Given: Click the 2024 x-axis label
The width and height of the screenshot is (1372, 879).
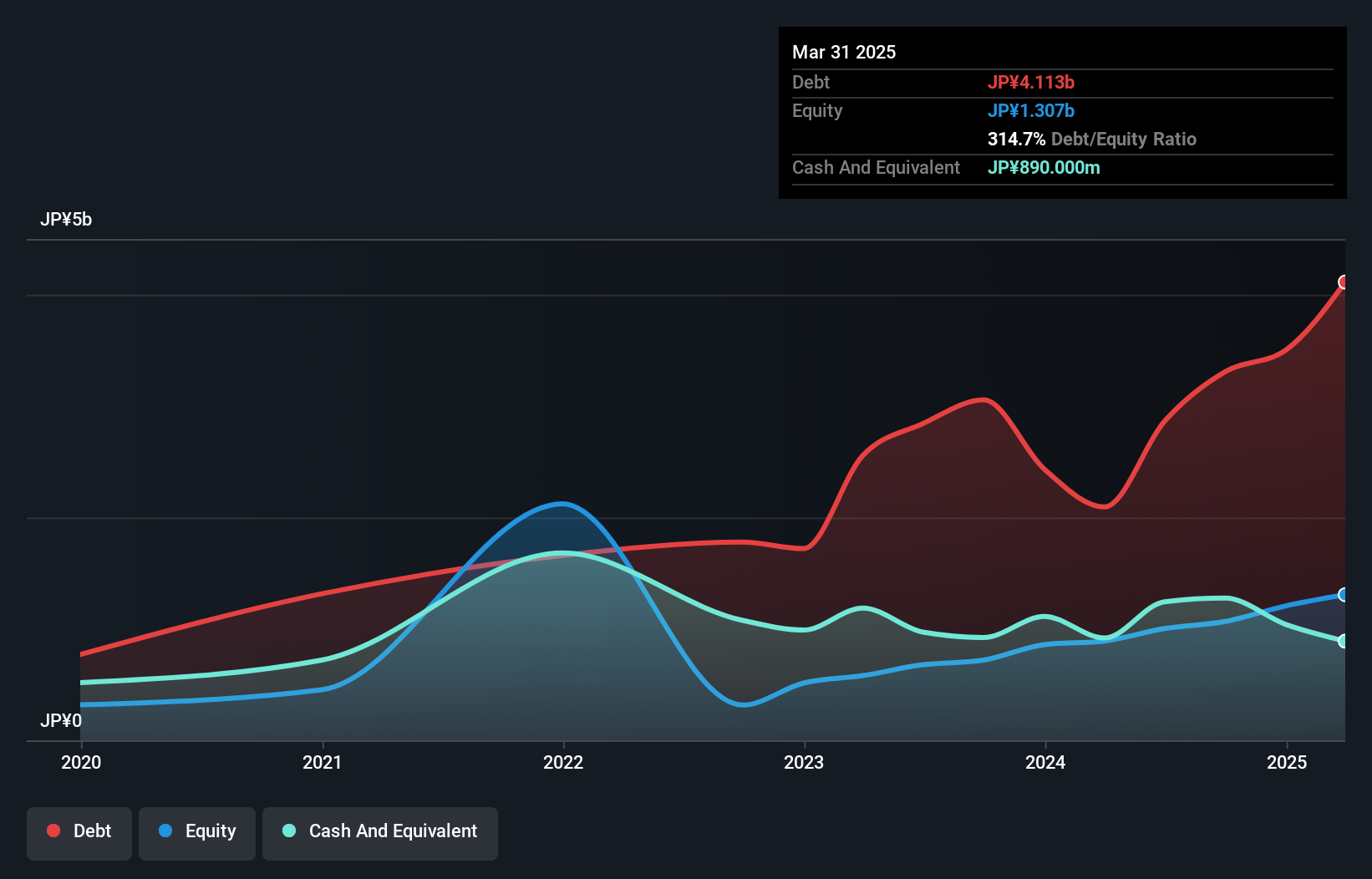Looking at the screenshot, I should pos(1045,762).
